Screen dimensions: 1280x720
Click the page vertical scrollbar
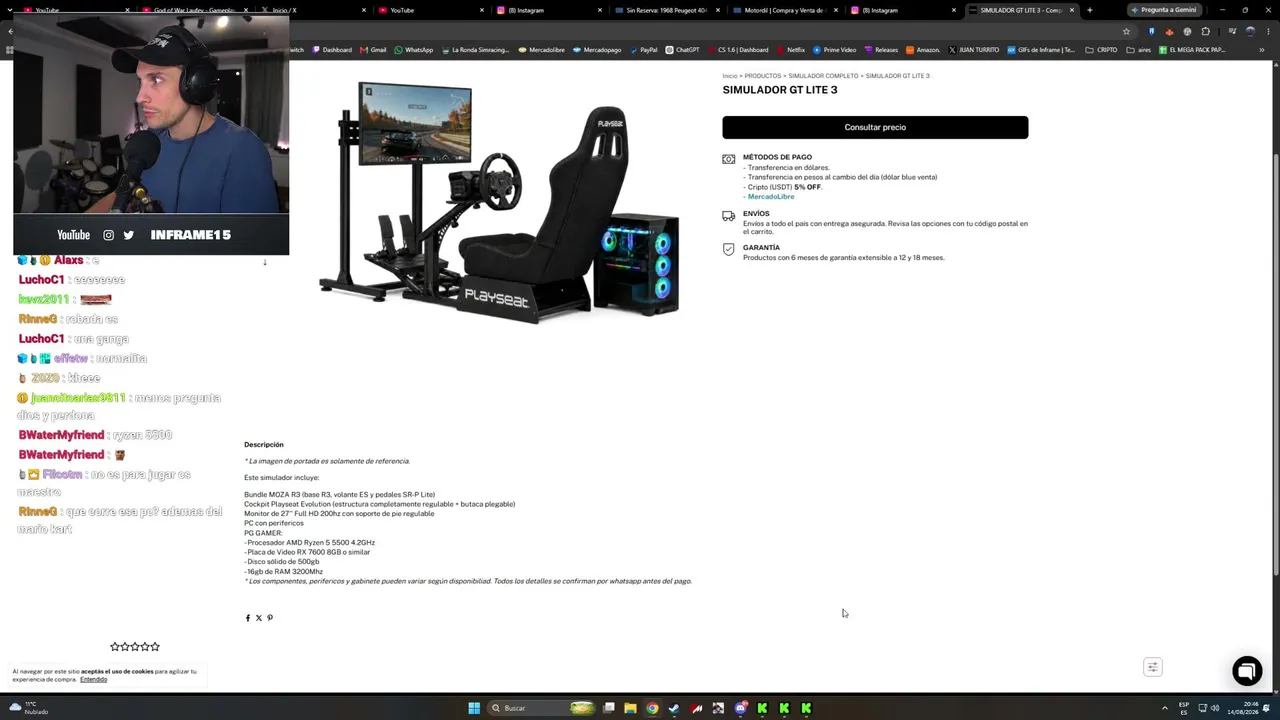point(1275,320)
